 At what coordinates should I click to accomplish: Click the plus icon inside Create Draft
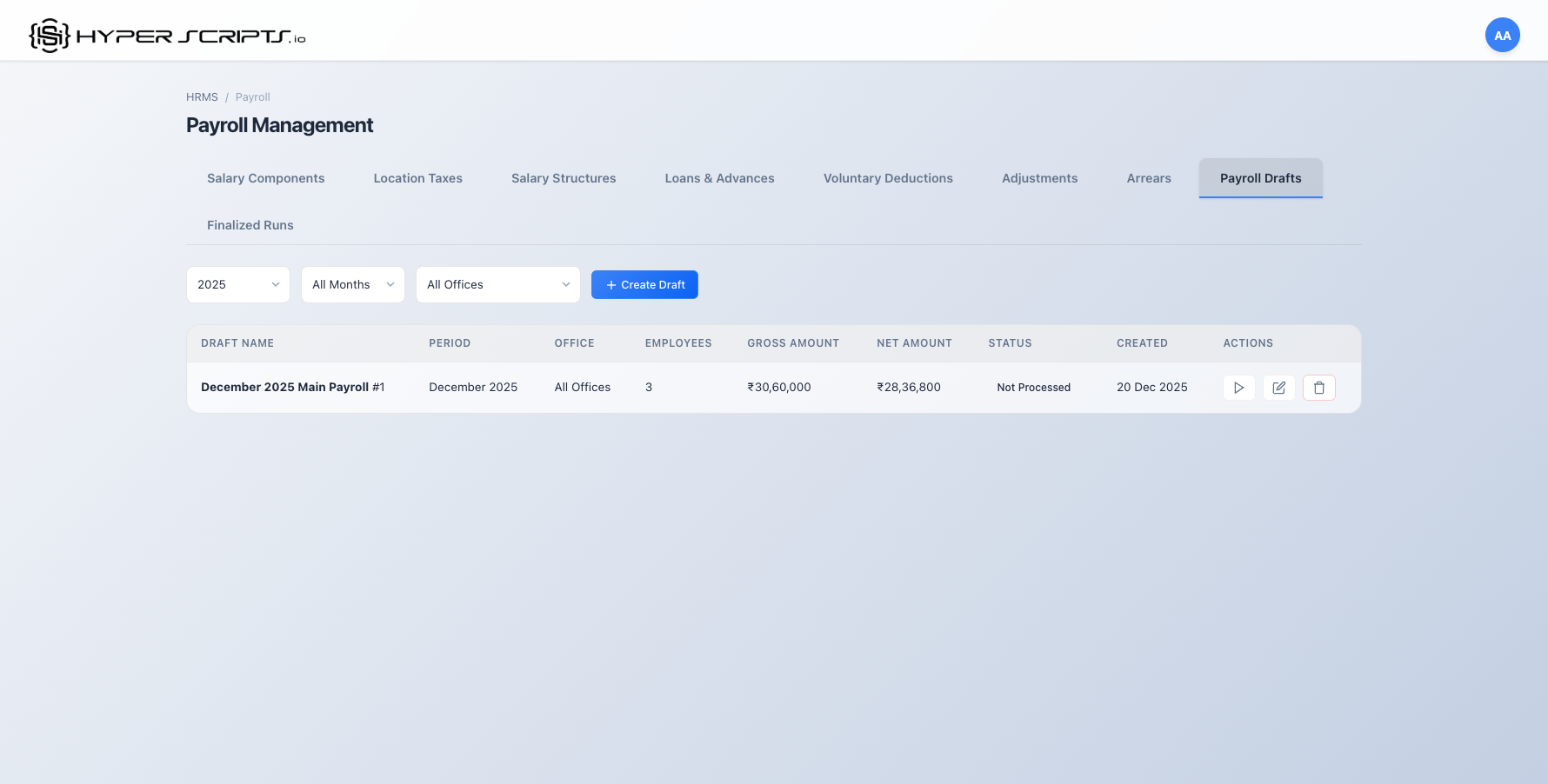[611, 284]
